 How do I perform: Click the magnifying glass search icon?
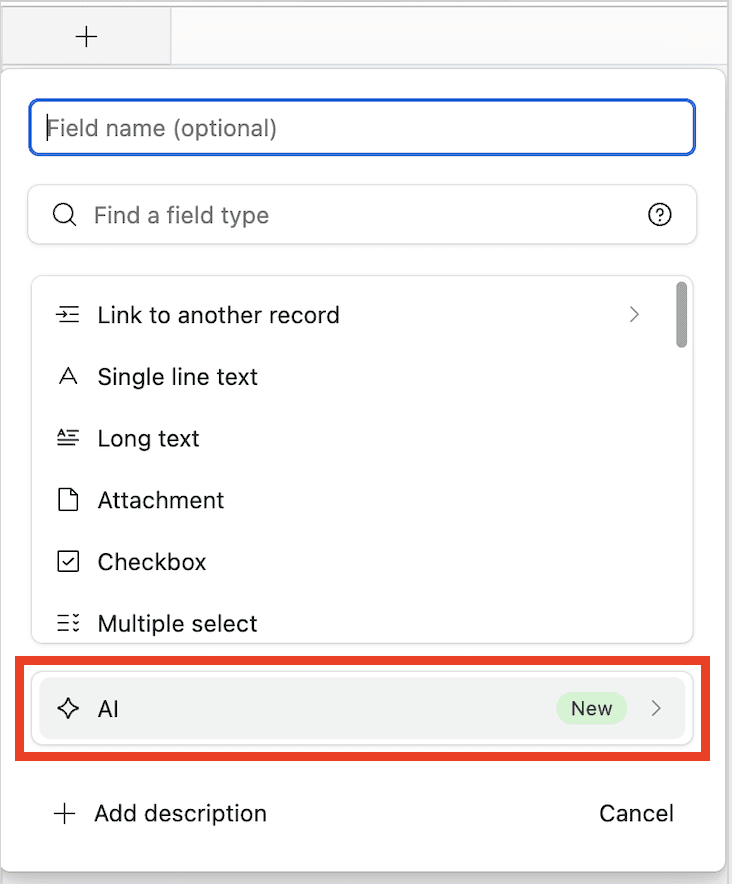pos(64,215)
